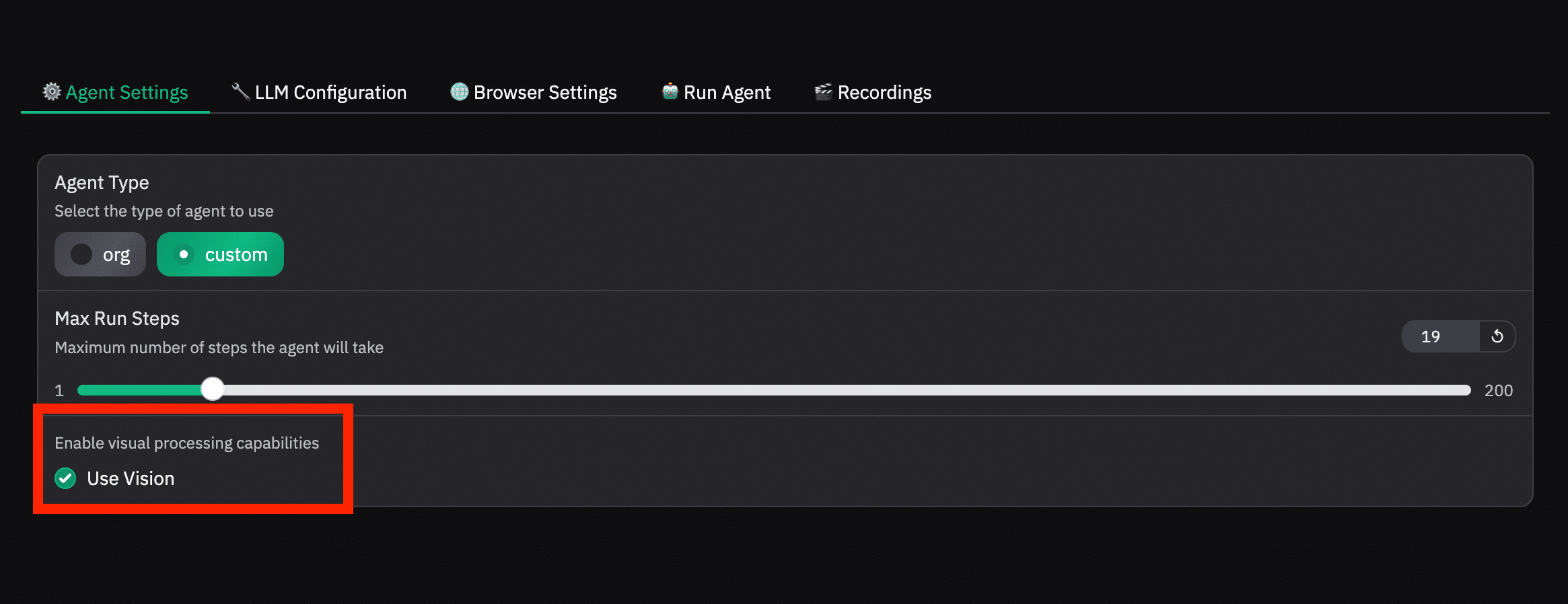Click the robot icon for Run Agent

[x=670, y=91]
